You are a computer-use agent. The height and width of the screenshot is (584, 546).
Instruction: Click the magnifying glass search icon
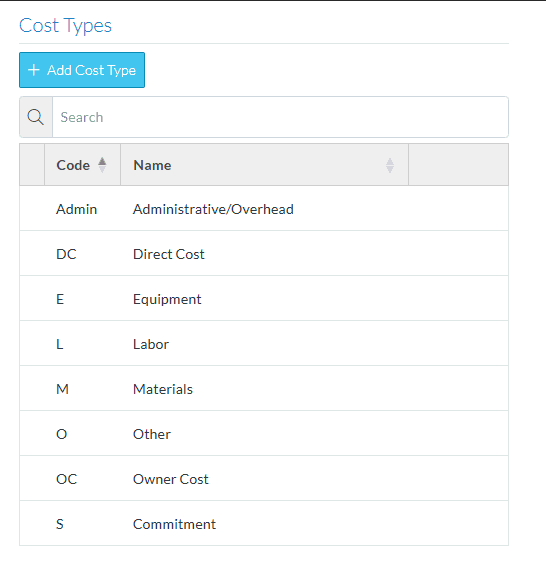[36, 117]
